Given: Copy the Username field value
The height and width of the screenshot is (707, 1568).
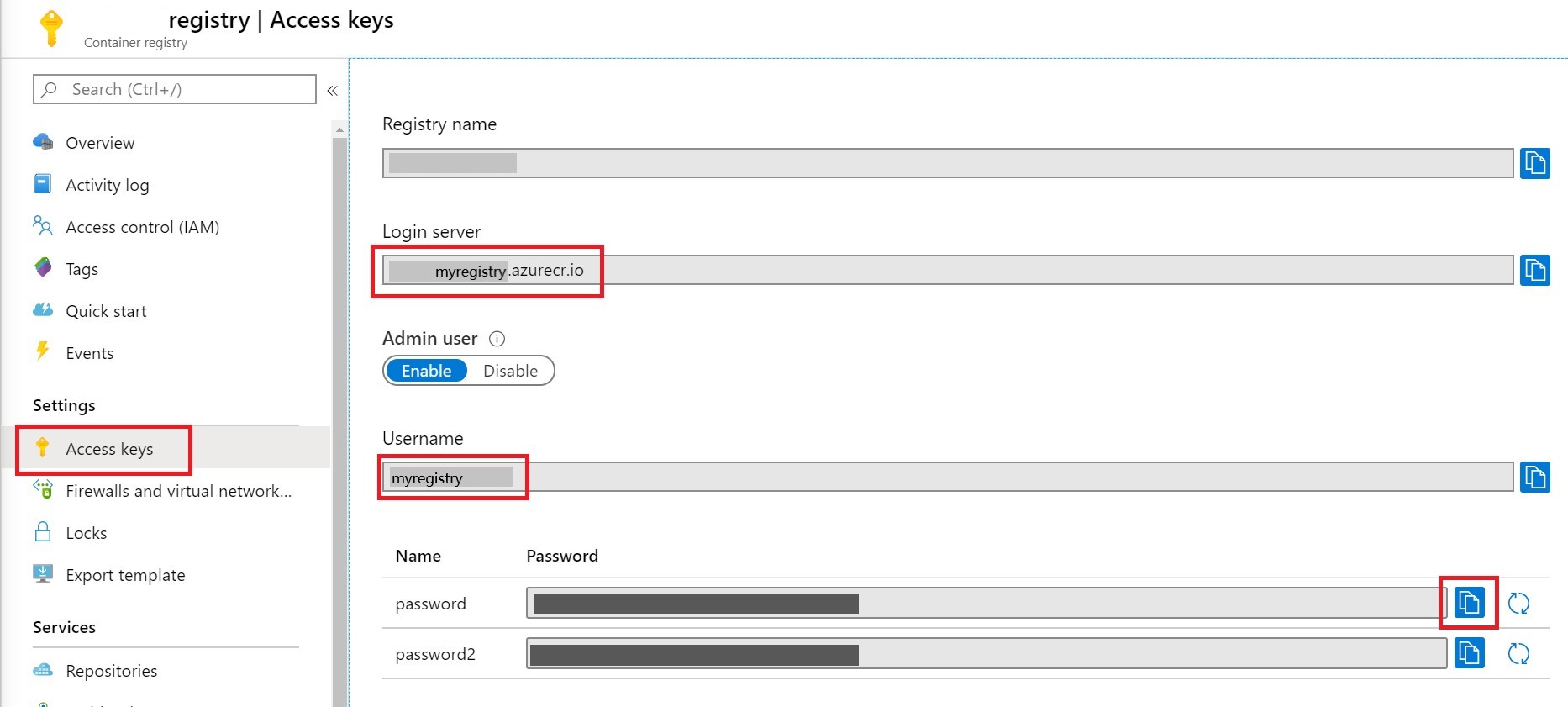Looking at the screenshot, I should 1534,477.
